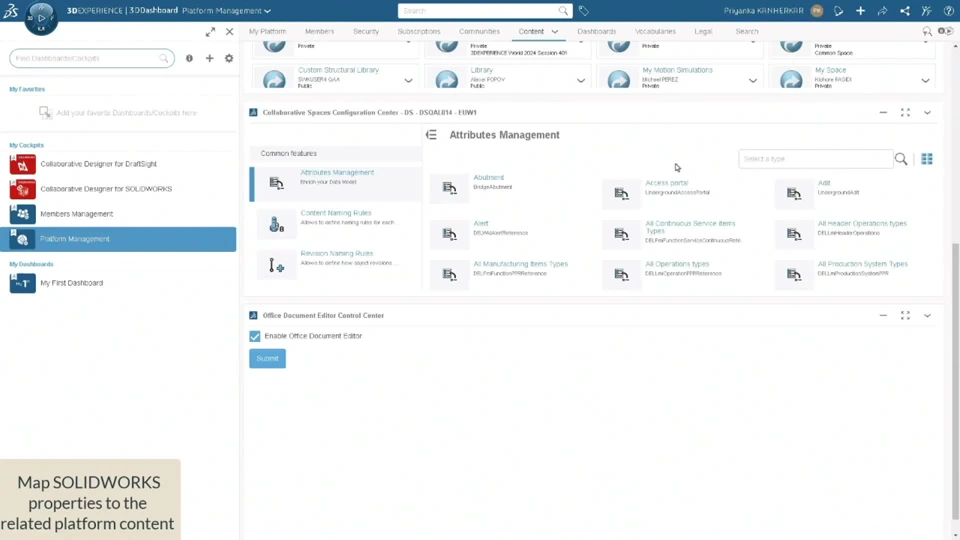The width and height of the screenshot is (960, 540).
Task: Open Custom Structural Library space icon
Action: tap(274, 80)
